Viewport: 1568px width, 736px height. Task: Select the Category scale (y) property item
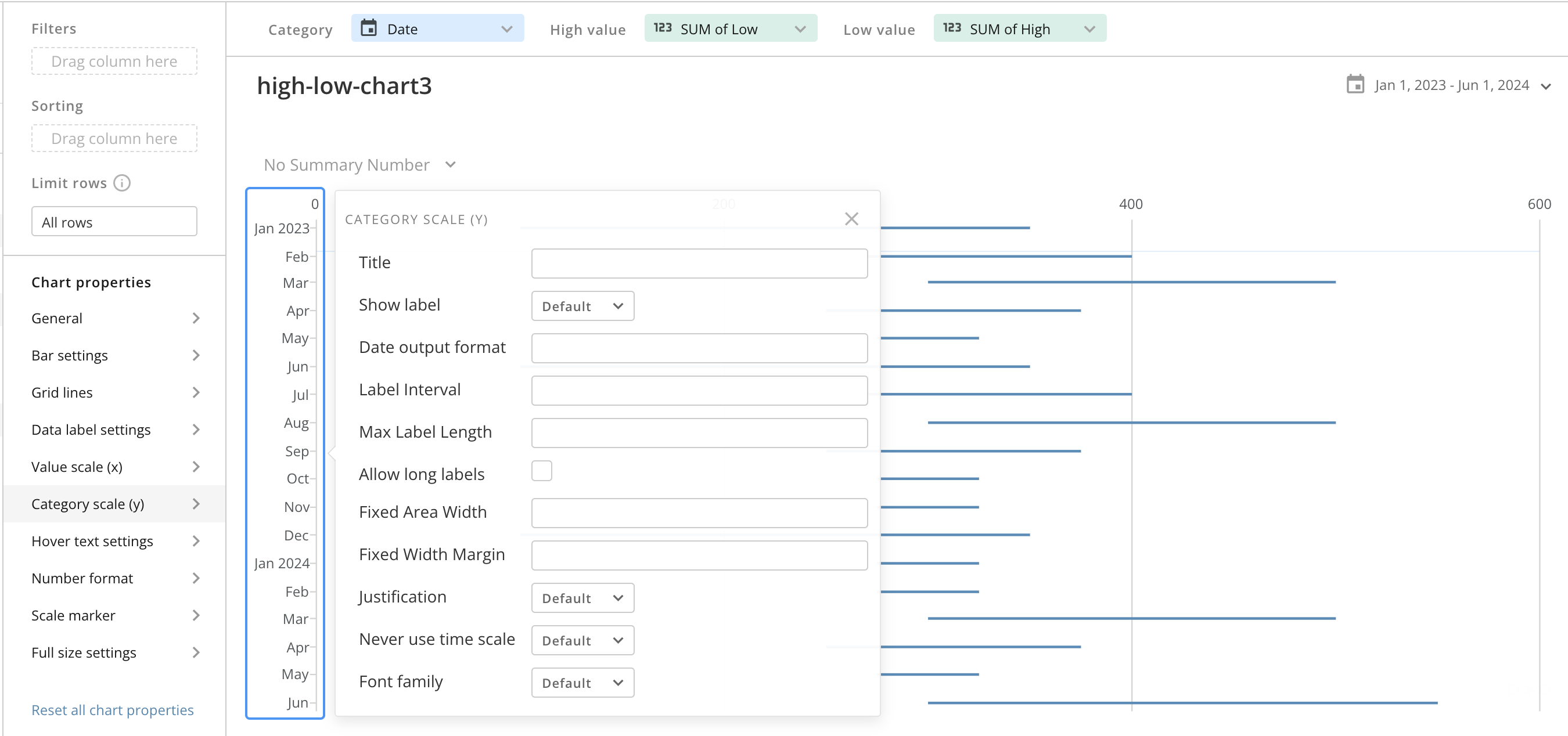coord(115,504)
